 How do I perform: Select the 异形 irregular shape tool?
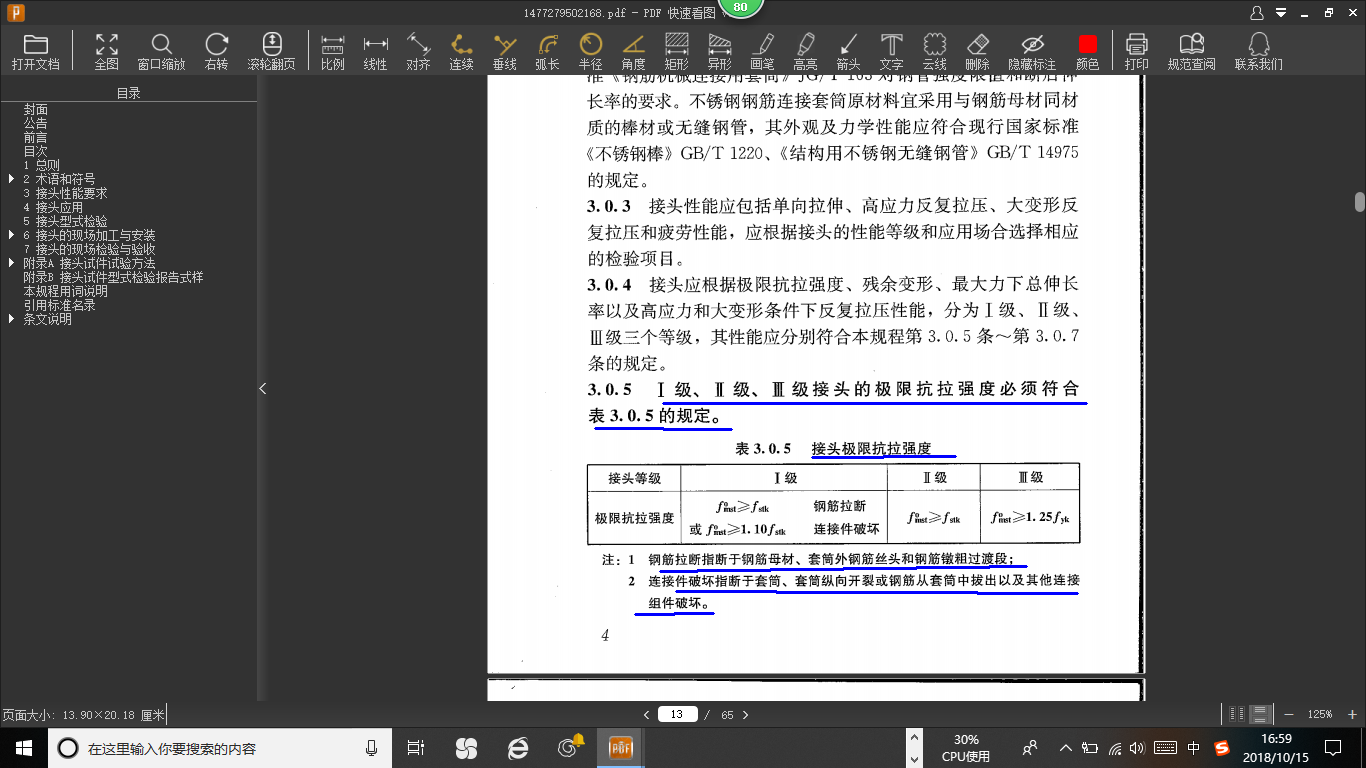click(720, 52)
